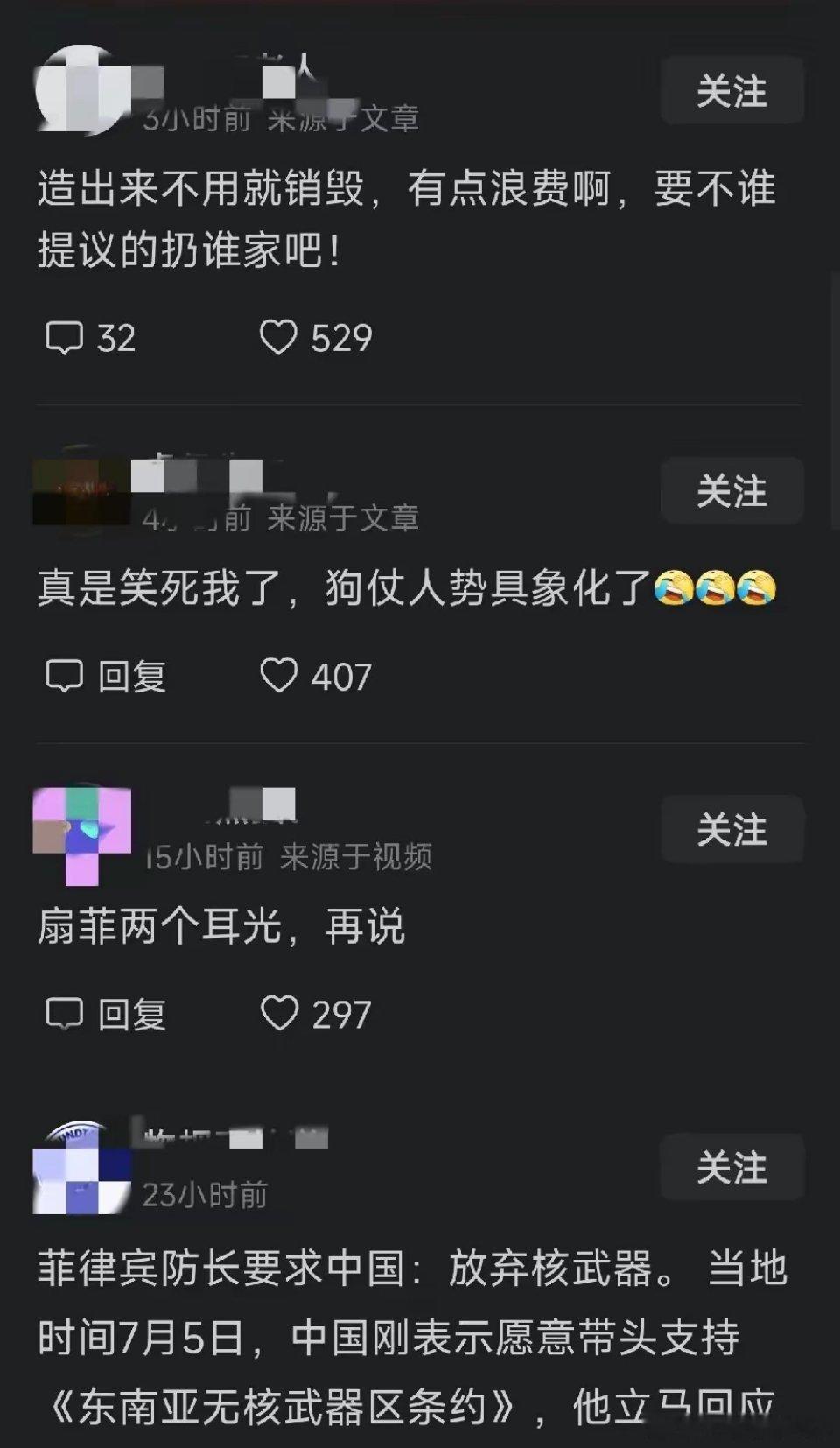Open the first commenter's avatar
The width and height of the screenshot is (840, 1448).
pyautogui.click(x=82, y=90)
